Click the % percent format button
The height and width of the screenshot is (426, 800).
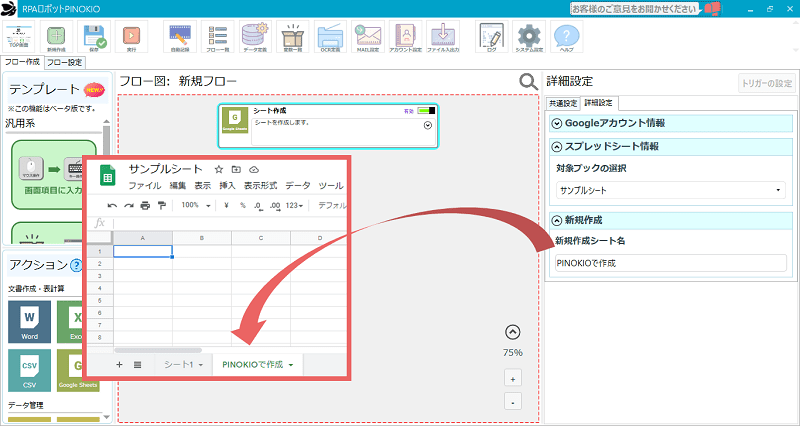click(243, 205)
